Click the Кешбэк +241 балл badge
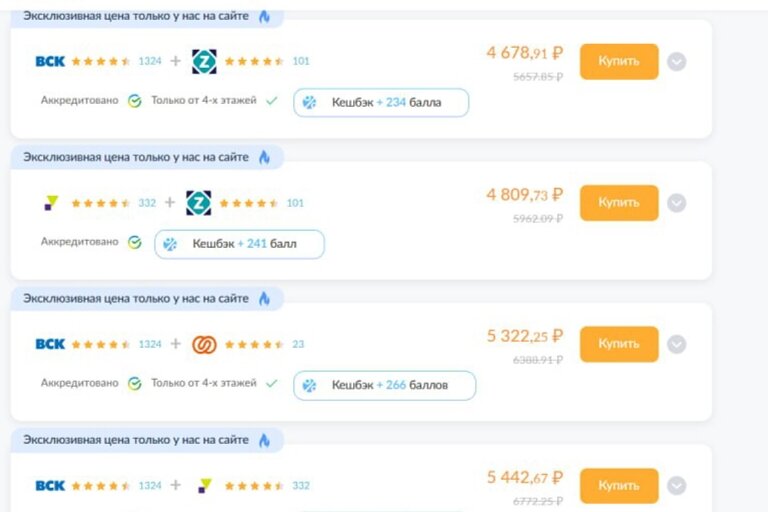768x512 pixels. click(x=239, y=244)
